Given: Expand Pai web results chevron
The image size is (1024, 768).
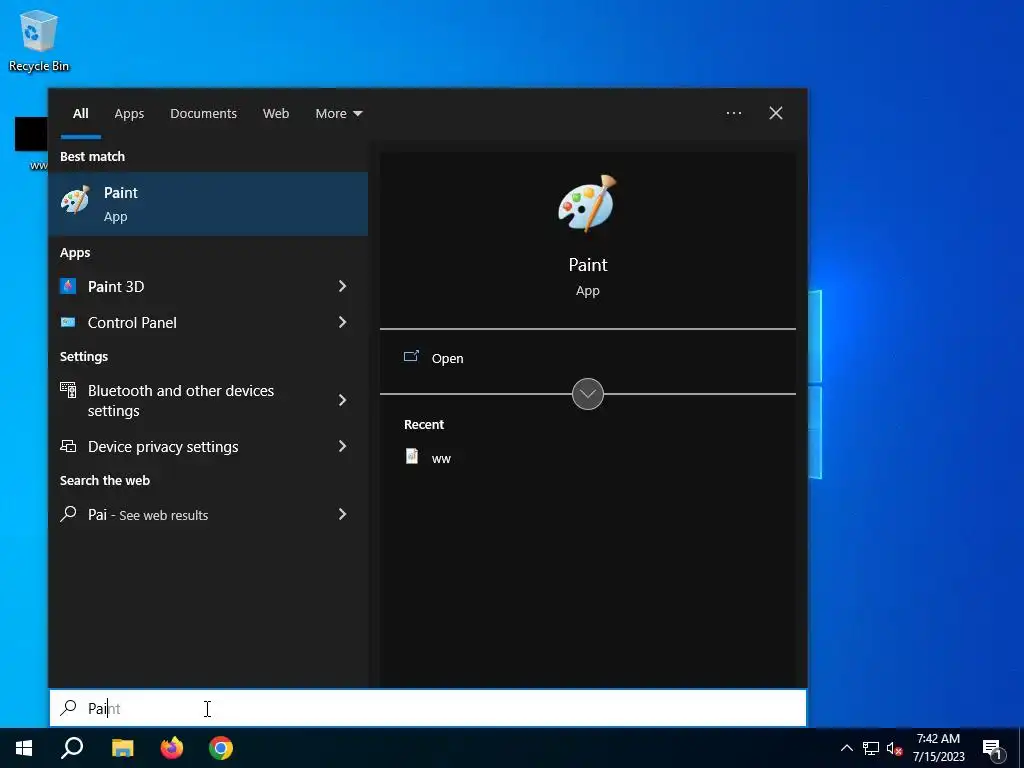Looking at the screenshot, I should coord(342,514).
